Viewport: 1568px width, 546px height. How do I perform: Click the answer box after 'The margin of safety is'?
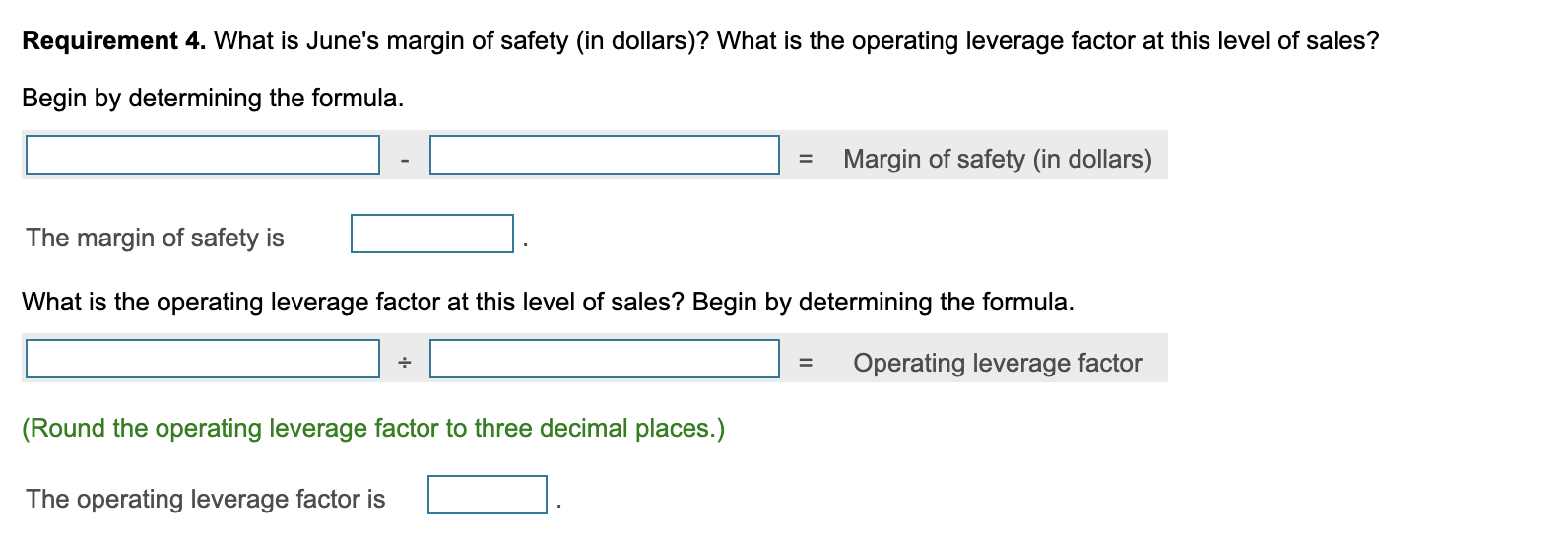(x=431, y=234)
